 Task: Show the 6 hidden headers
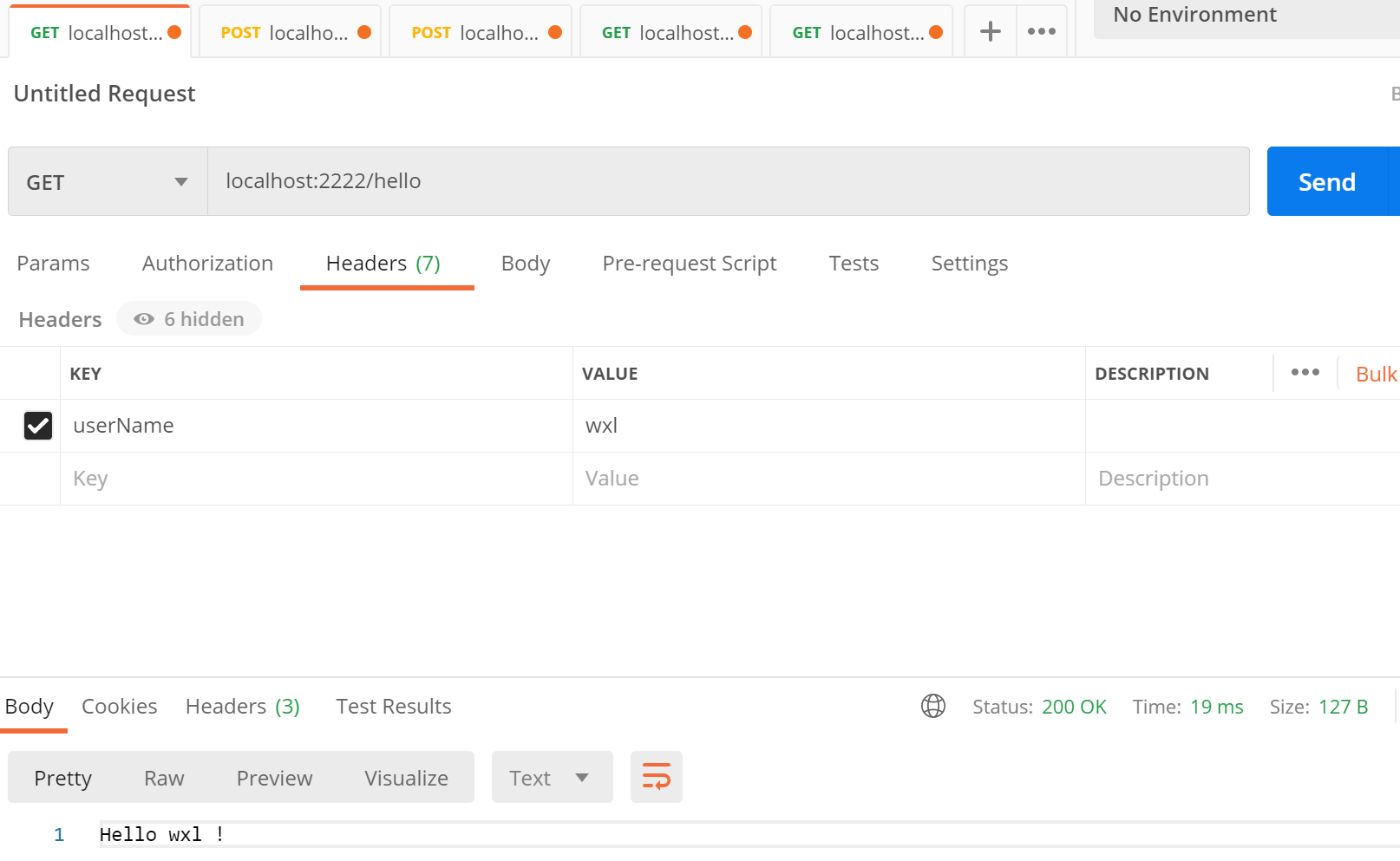[x=189, y=319]
